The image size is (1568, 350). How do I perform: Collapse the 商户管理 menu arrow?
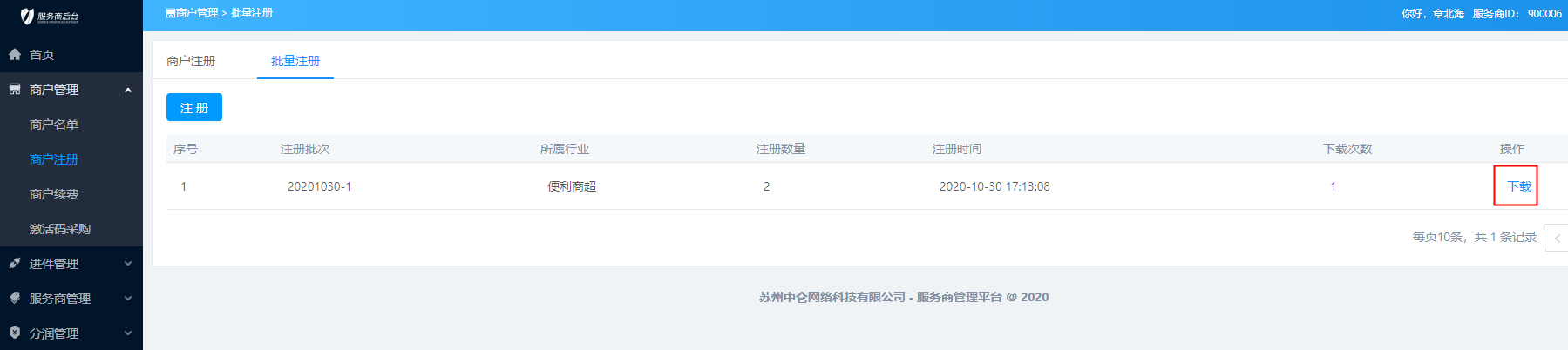(128, 90)
